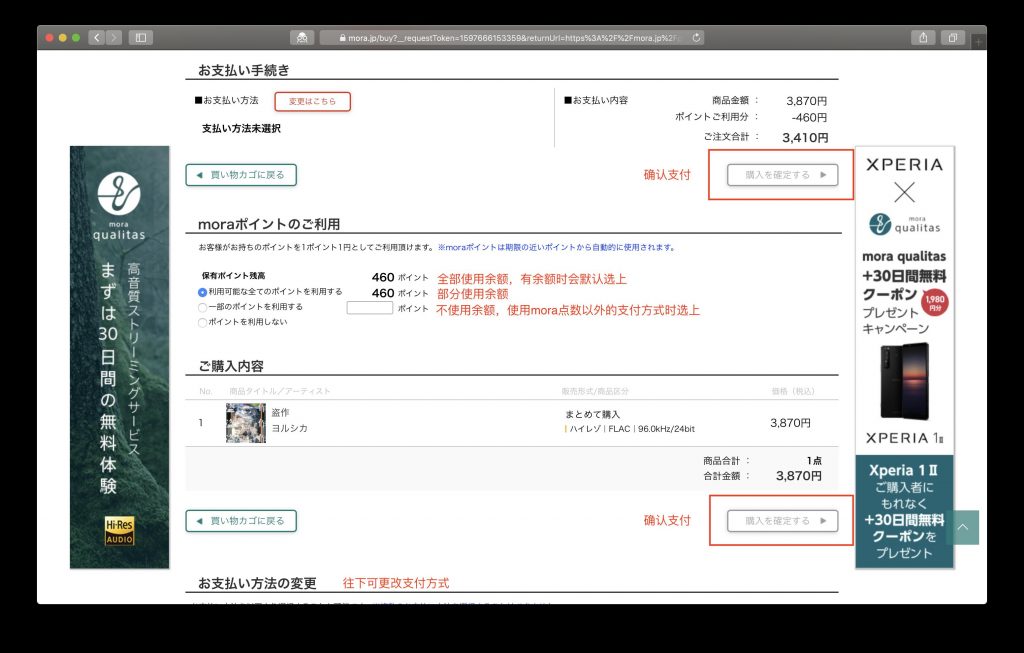
Task: Click the Xperia 1 II phone image
Action: tap(904, 381)
